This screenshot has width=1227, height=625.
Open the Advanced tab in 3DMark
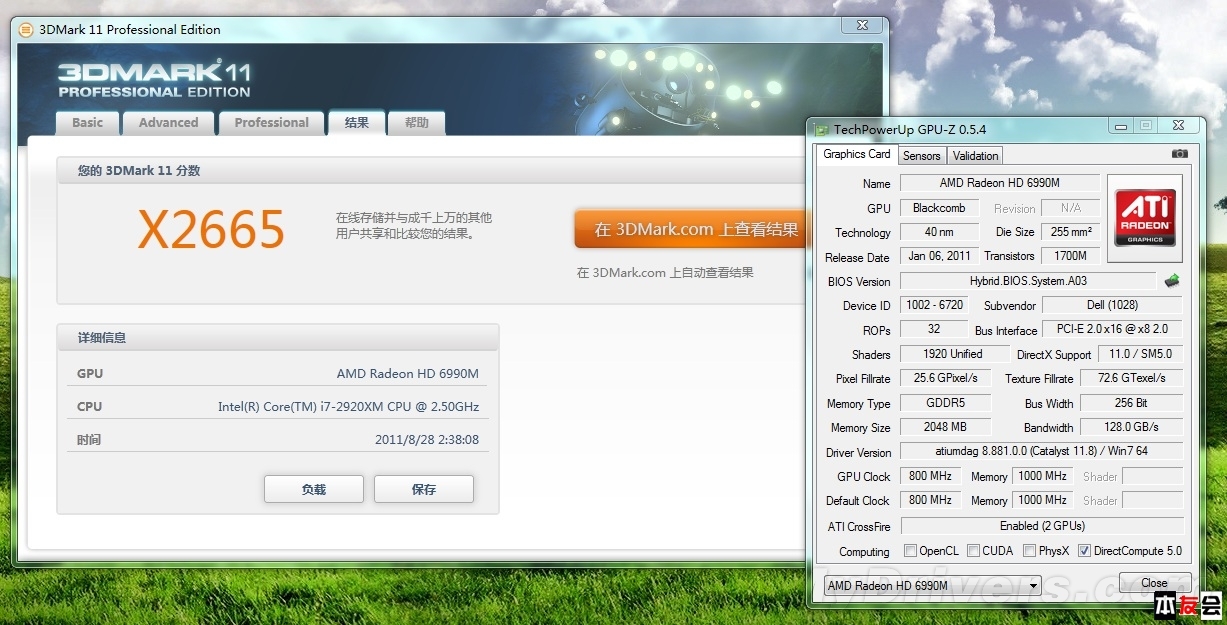[x=168, y=123]
